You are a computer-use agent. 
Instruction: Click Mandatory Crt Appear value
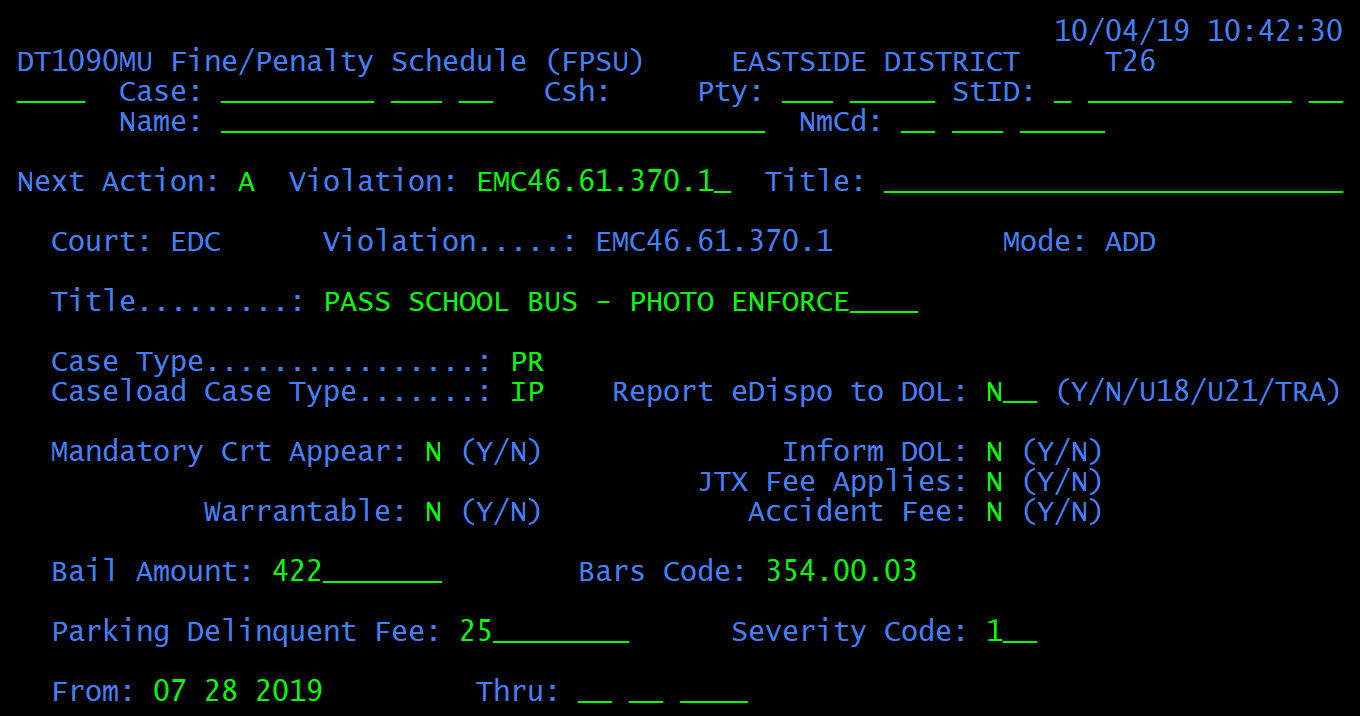pos(433,452)
